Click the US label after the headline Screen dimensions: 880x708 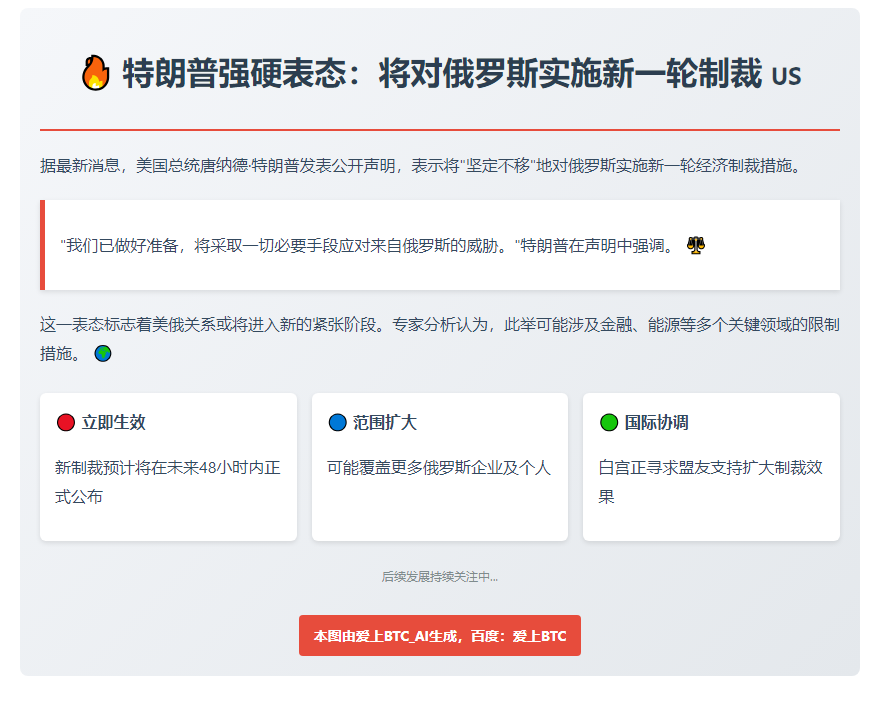[786, 76]
